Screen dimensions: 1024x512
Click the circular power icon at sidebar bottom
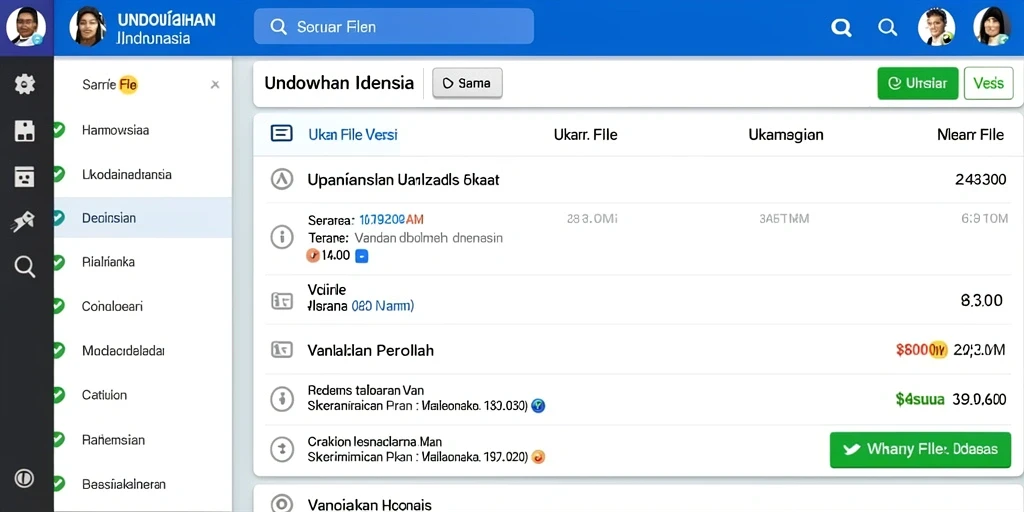pyautogui.click(x=25, y=478)
